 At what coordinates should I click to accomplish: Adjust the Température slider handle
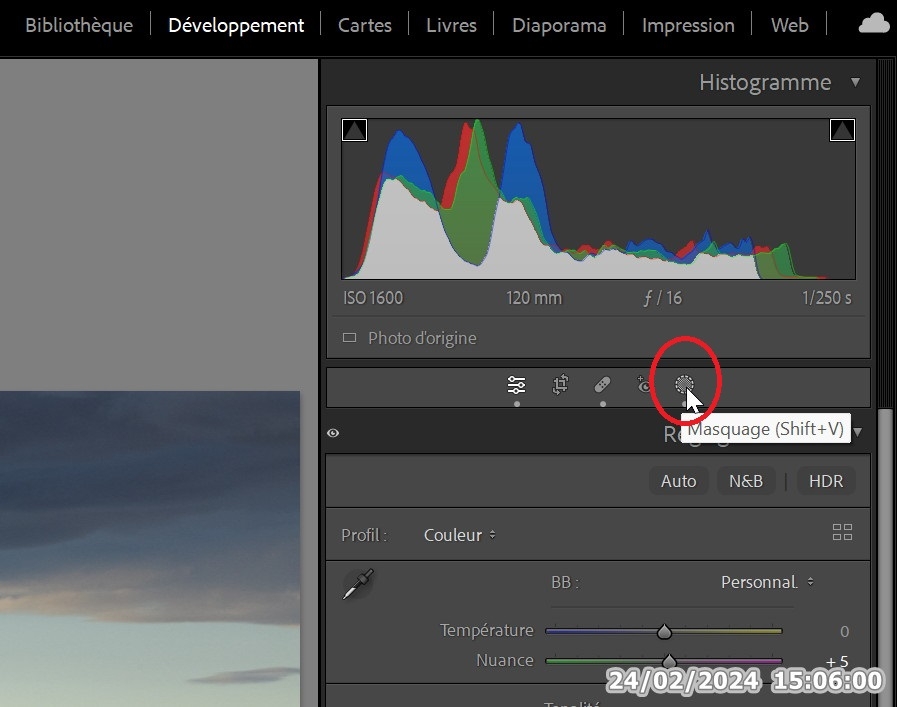point(664,631)
